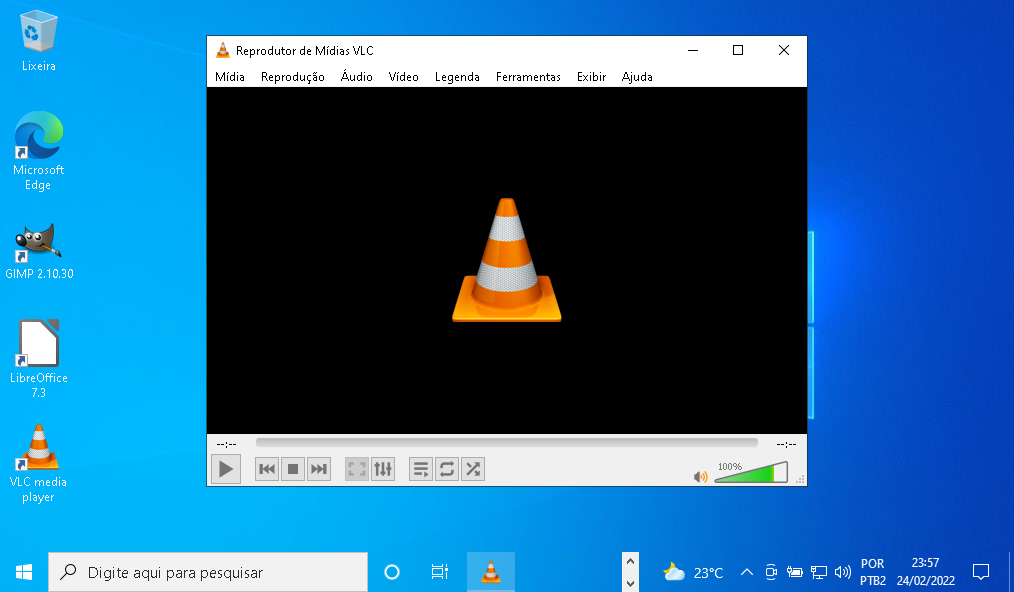The height and width of the screenshot is (592, 1014).
Task: Click VLC cone taskbar button
Action: (x=491, y=572)
